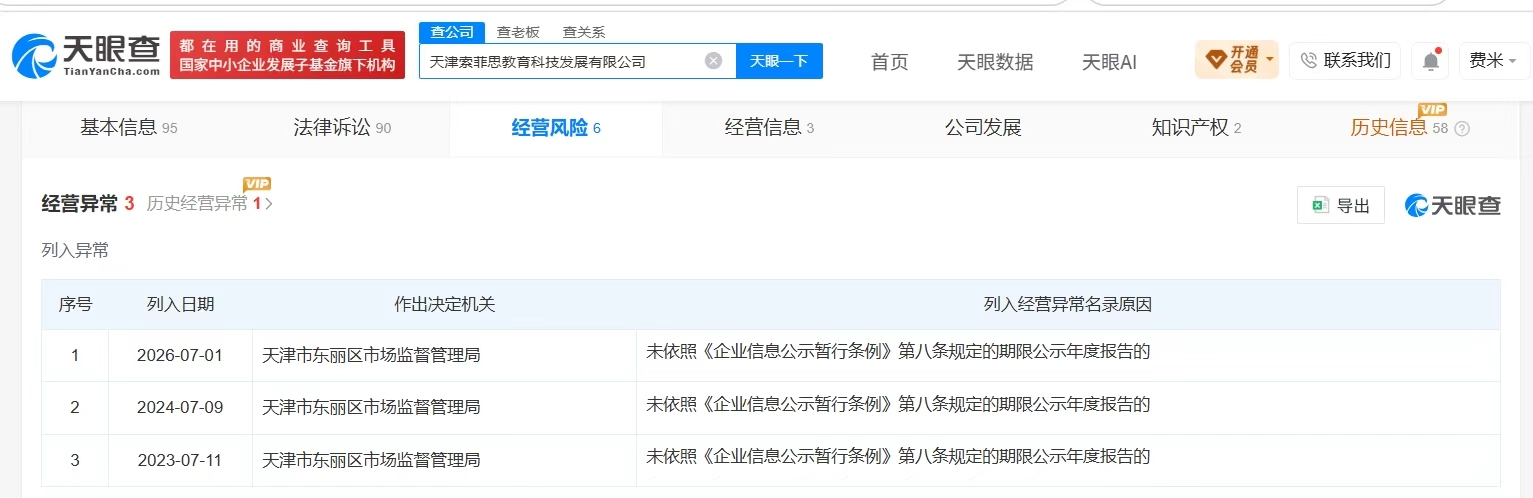This screenshot has height=498, width=1533.
Task: Open 天眼数据 in the top navigation
Action: [995, 62]
